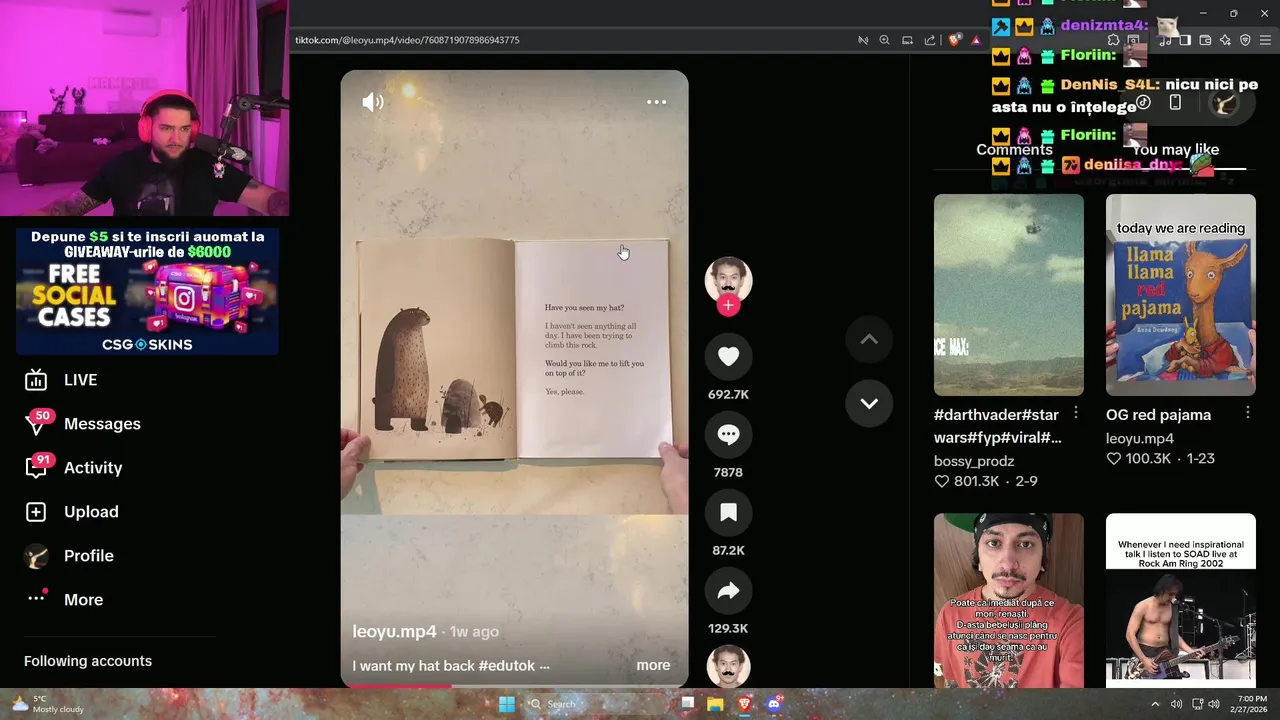Open options for the #darthvader video card

pos(1076,413)
